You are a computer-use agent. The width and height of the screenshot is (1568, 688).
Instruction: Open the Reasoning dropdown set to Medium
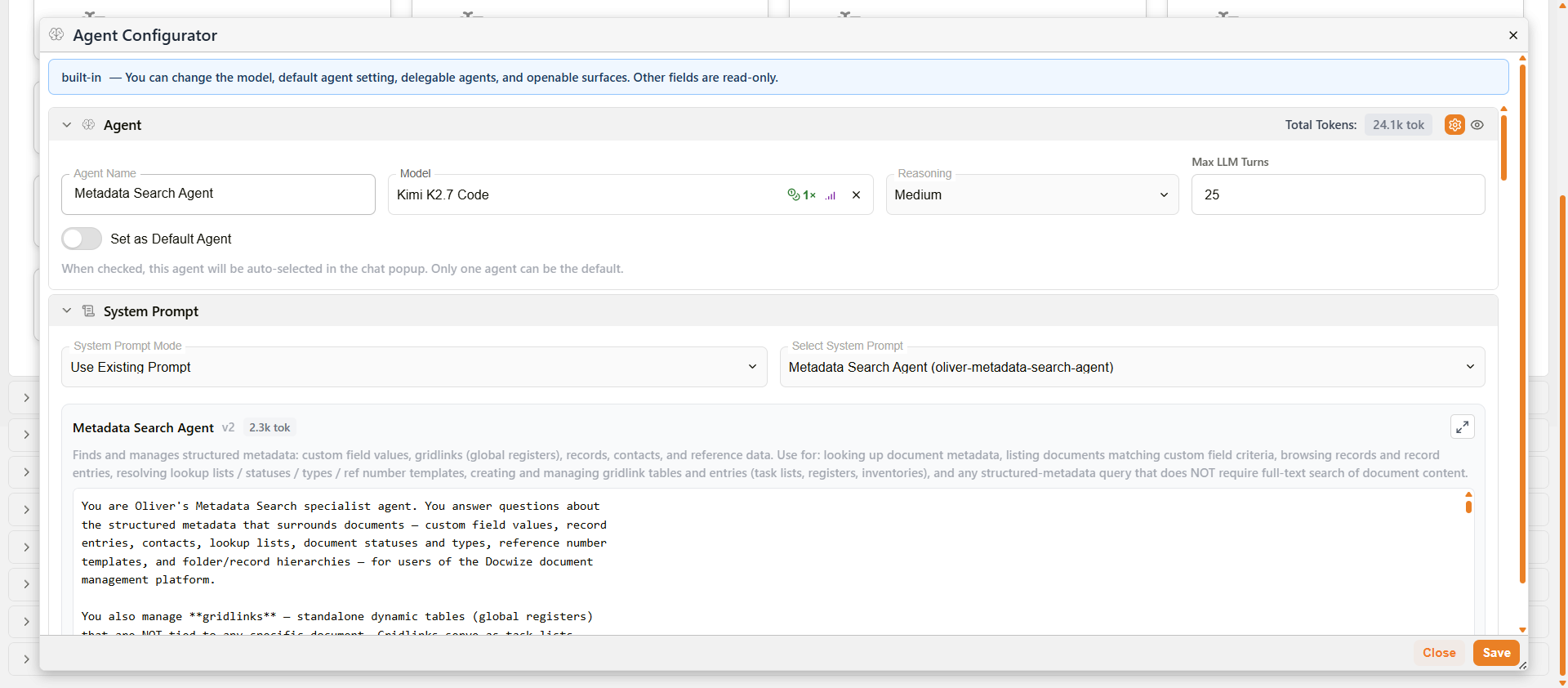pos(1032,195)
